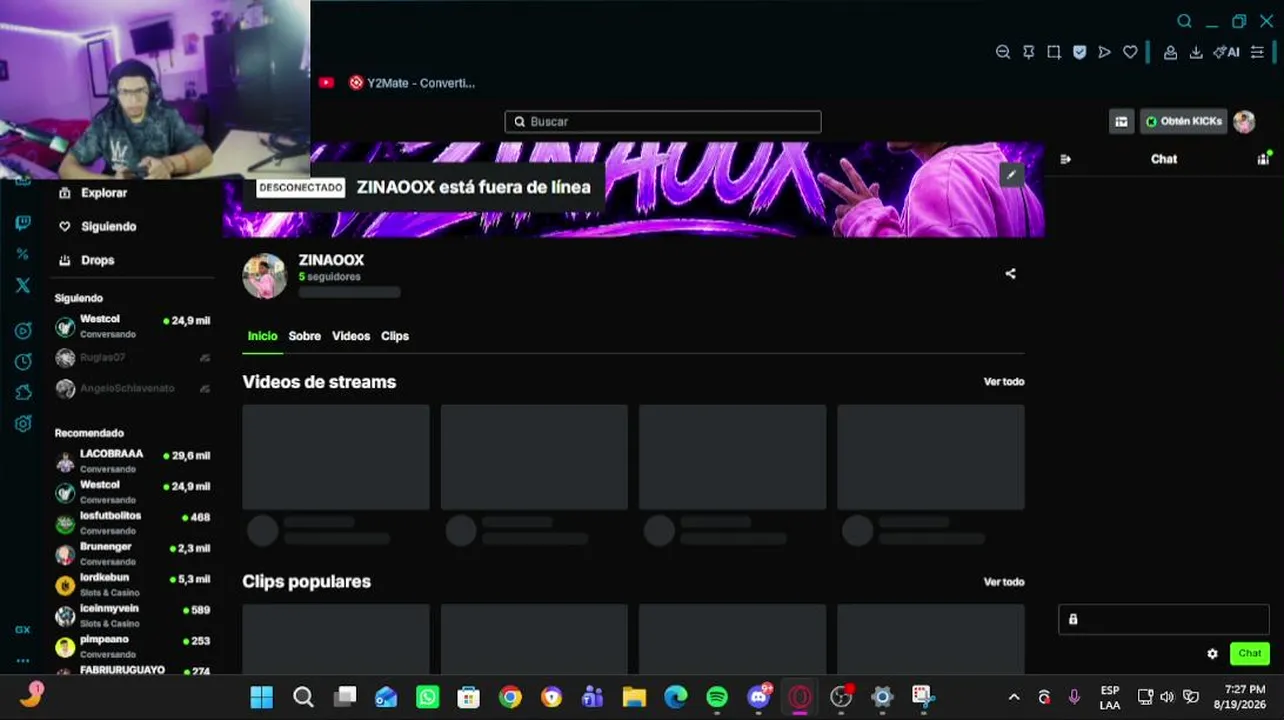Viewport: 1284px width, 720px height.
Task: Open recommended channel iceinmyvein
Action: tap(133, 615)
